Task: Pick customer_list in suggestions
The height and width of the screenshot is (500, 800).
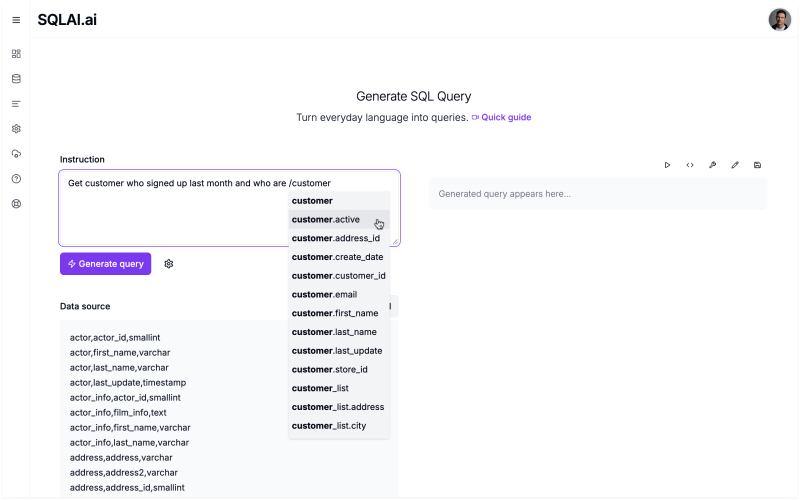Action: [339, 388]
